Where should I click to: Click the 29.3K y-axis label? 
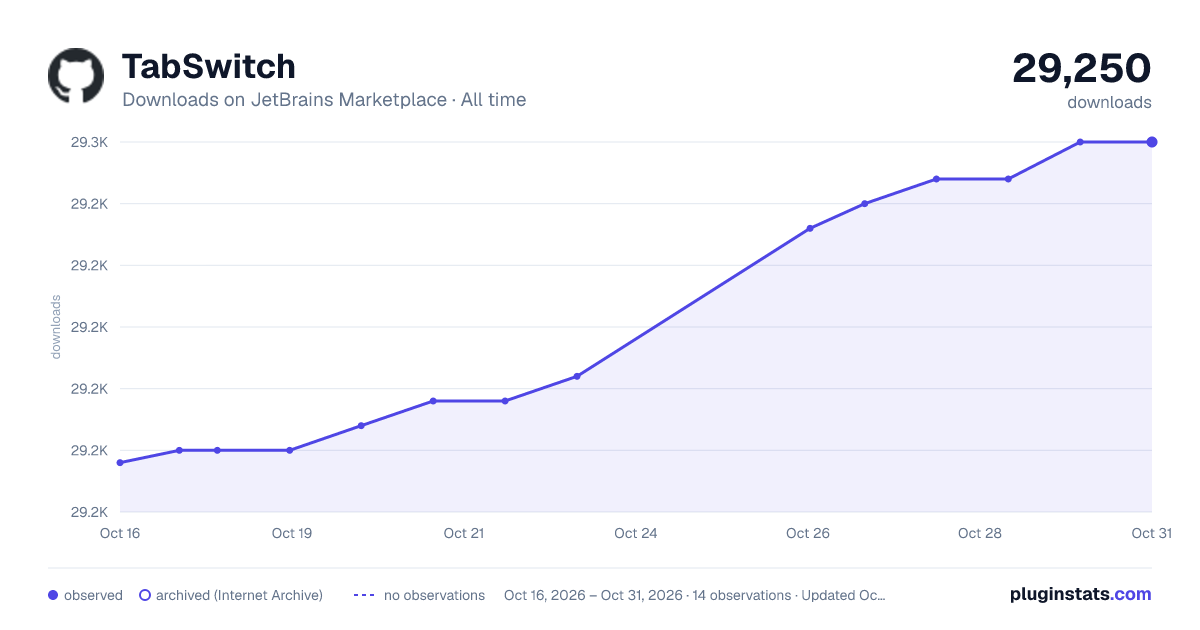tap(89, 142)
